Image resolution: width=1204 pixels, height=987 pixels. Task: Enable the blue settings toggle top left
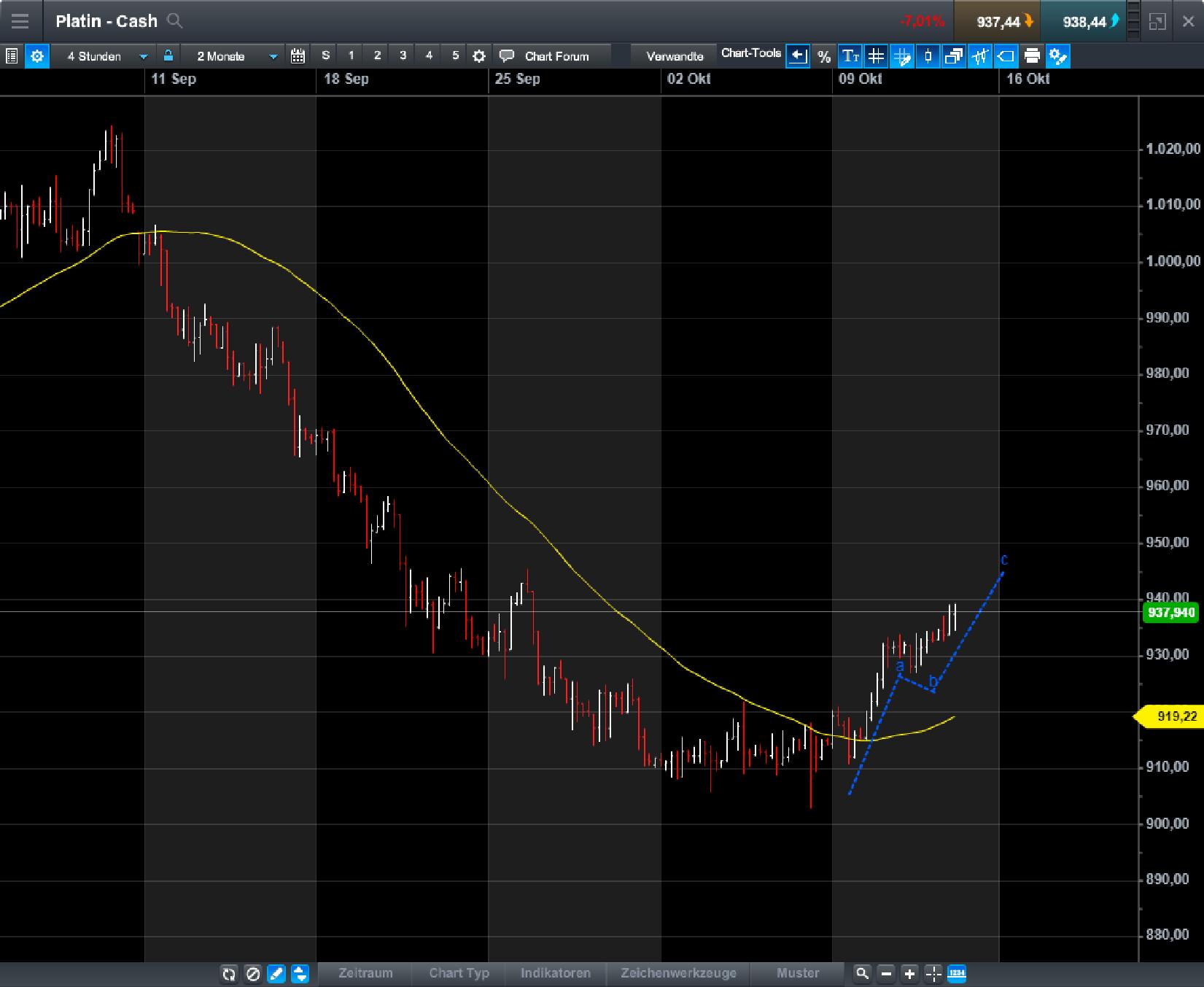[x=36, y=55]
